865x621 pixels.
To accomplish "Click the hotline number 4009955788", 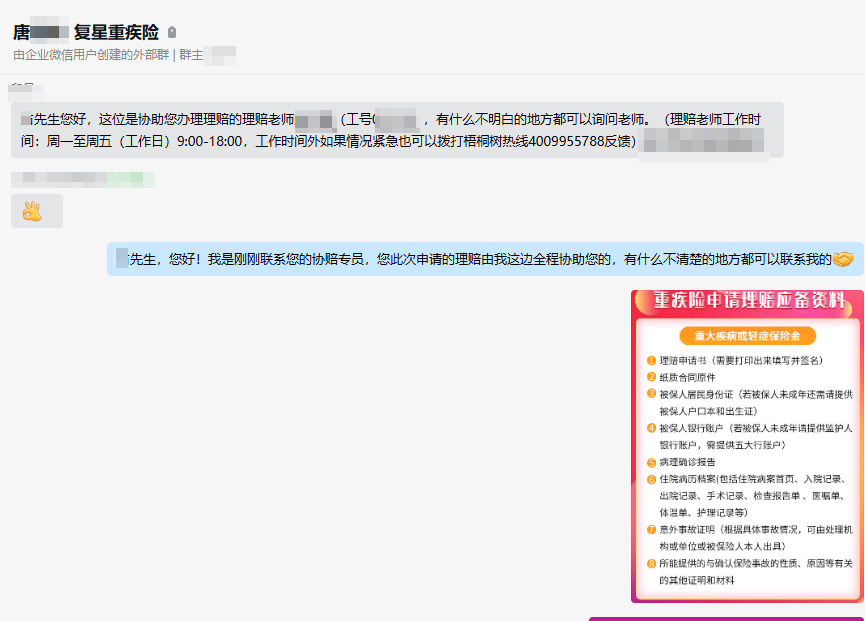I will click(x=567, y=141).
